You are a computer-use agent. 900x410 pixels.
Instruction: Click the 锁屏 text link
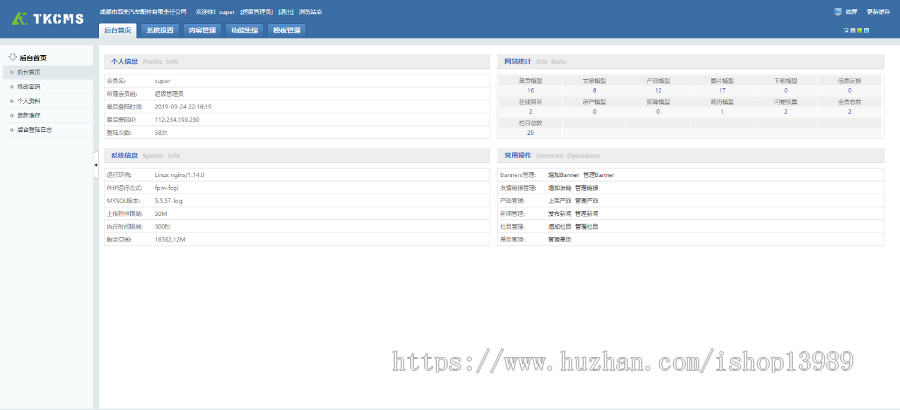851,11
